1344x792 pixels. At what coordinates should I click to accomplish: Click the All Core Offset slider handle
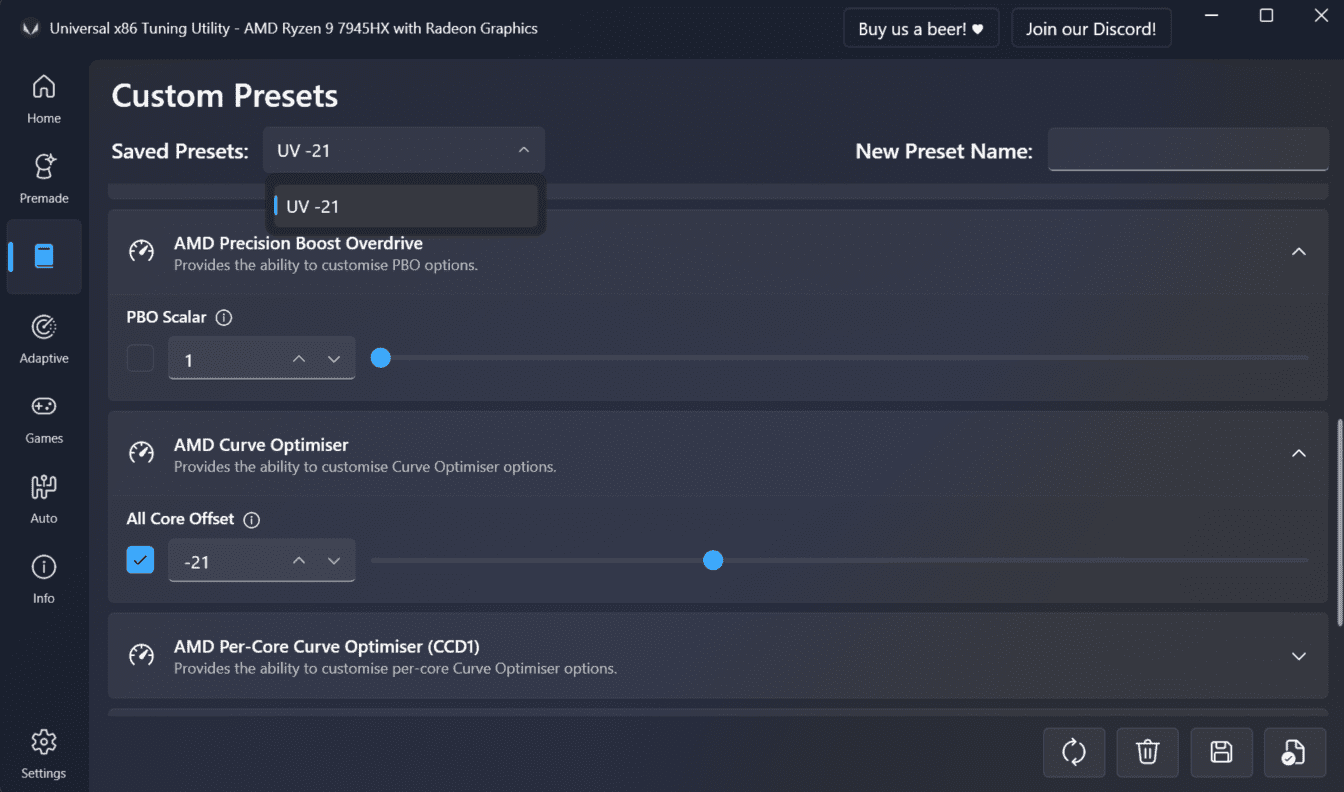713,560
